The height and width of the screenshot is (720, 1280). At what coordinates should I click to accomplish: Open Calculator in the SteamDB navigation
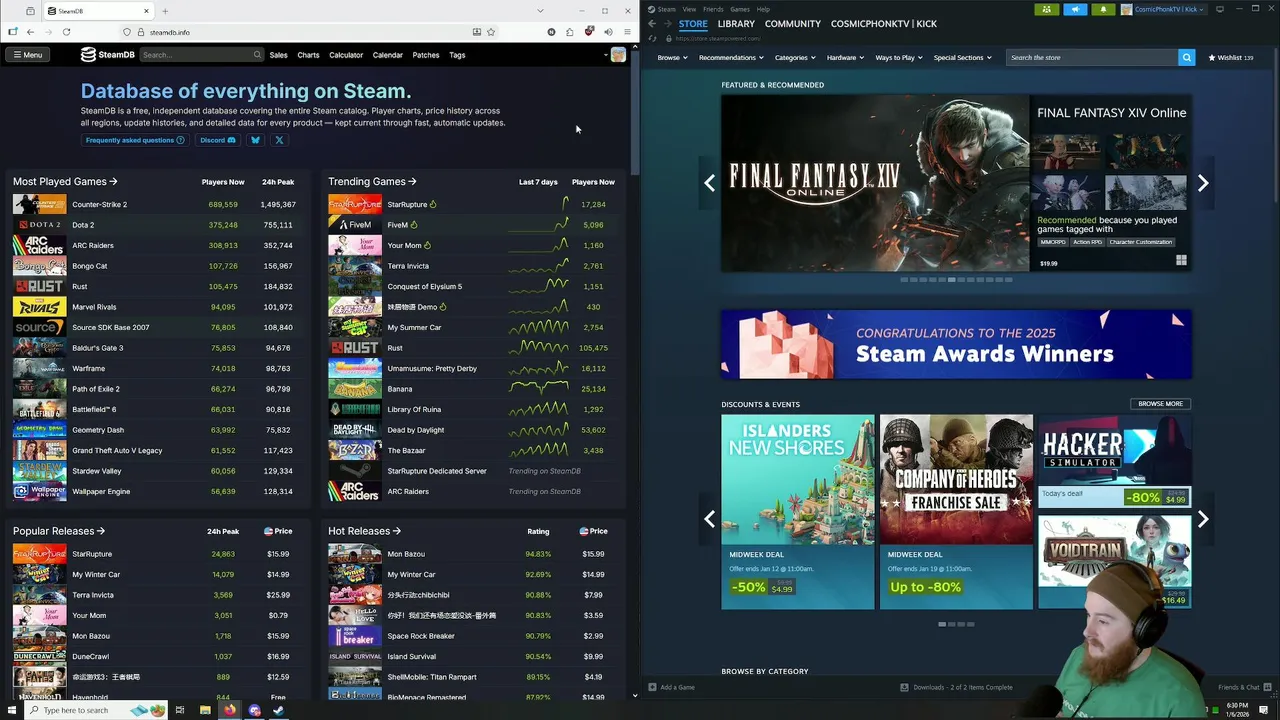(346, 55)
